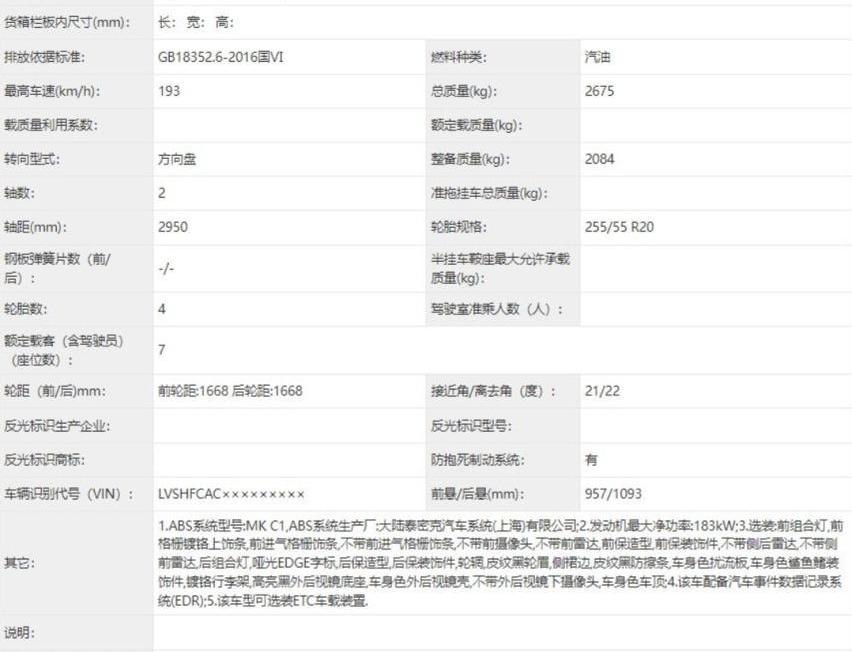Select the tire count value 4
Viewport: 852px width, 652px height.
(x=162, y=309)
